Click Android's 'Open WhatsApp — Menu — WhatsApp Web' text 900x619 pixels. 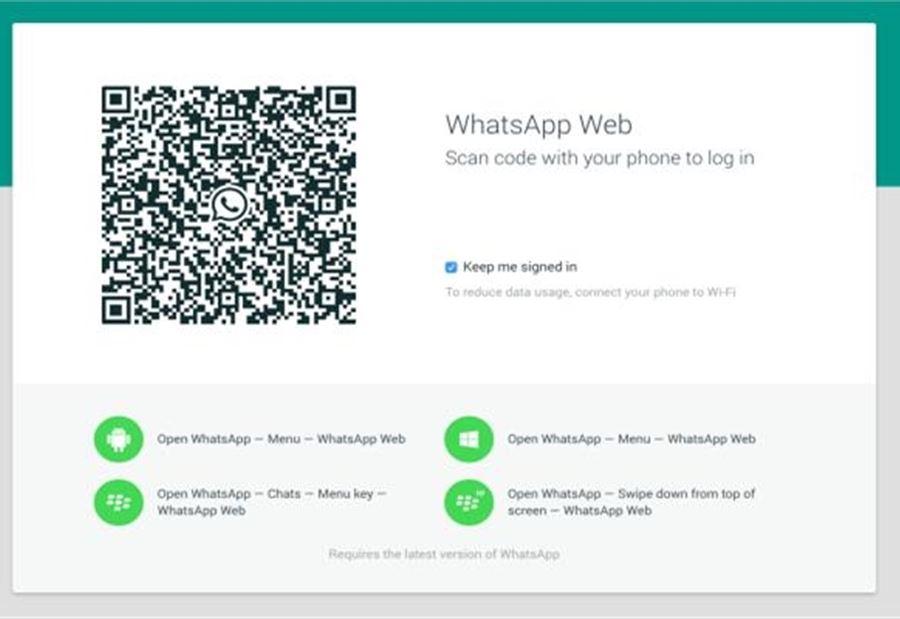[x=281, y=439]
